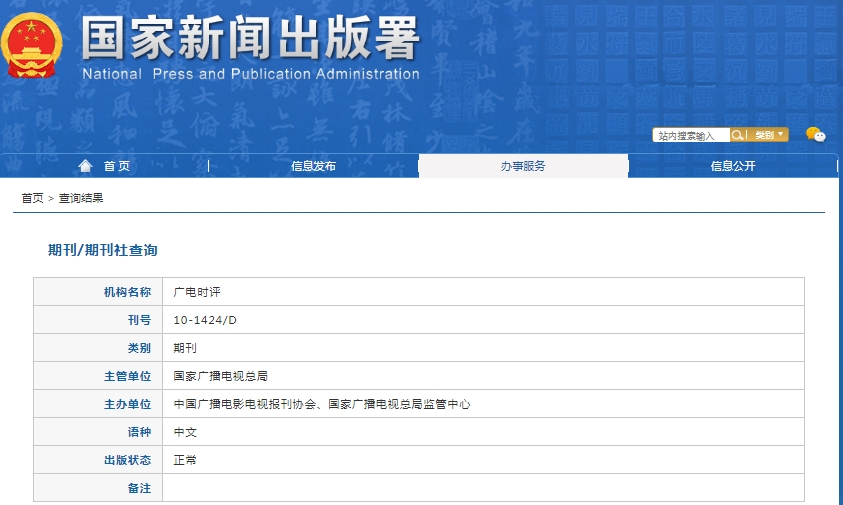This screenshot has height=505, width=843.
Task: Click the 国家新闻出版署 site title
Action: tap(250, 38)
